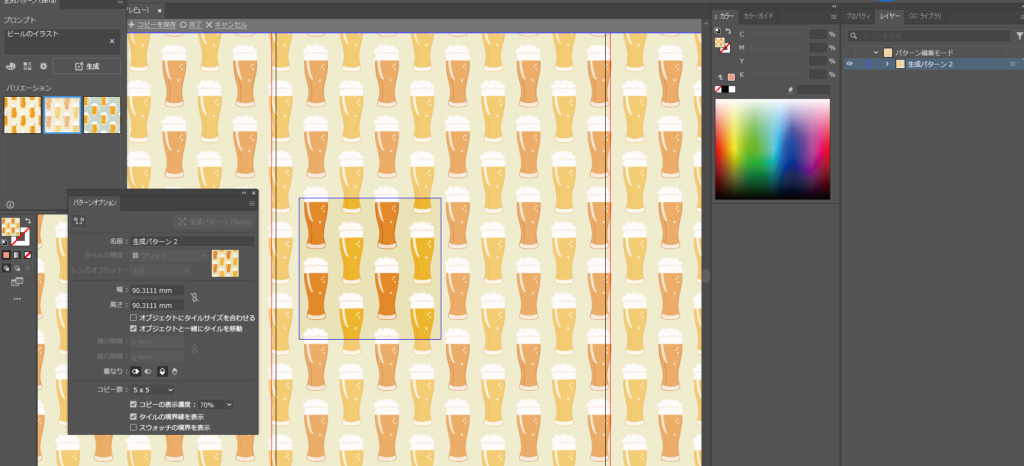Click the 生成 (Generate) button
This screenshot has height=466, width=1024.
[86, 66]
